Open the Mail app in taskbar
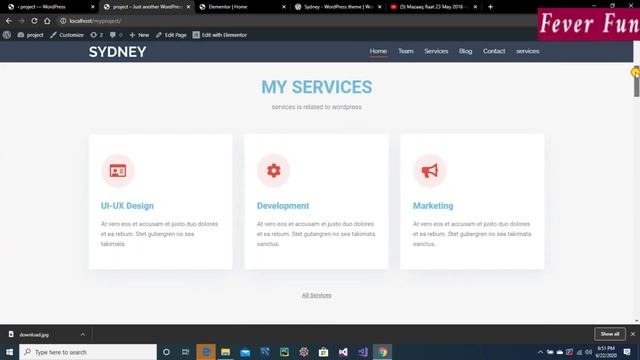 click(245, 352)
